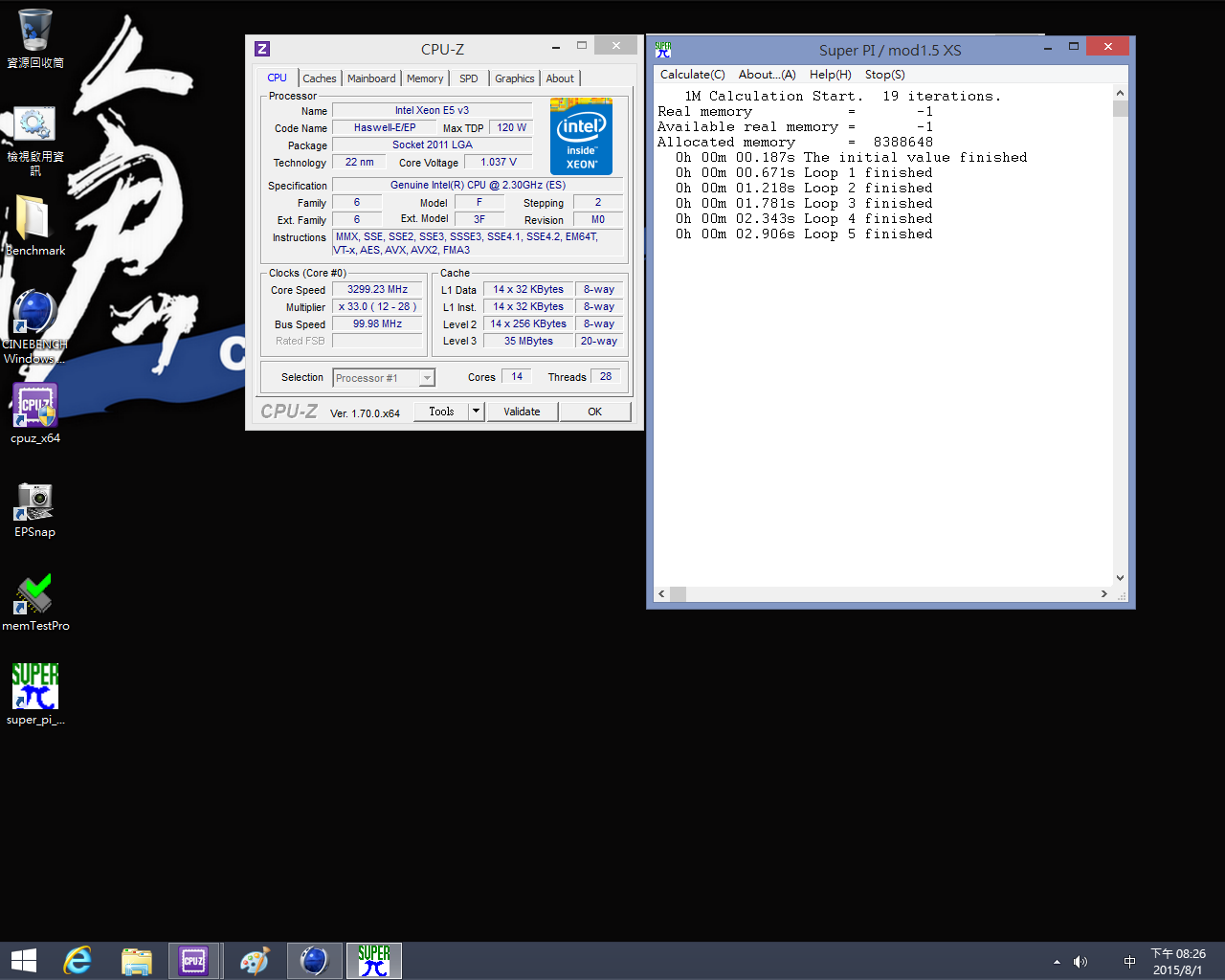Launch super_pi desktop shortcut

point(35,694)
